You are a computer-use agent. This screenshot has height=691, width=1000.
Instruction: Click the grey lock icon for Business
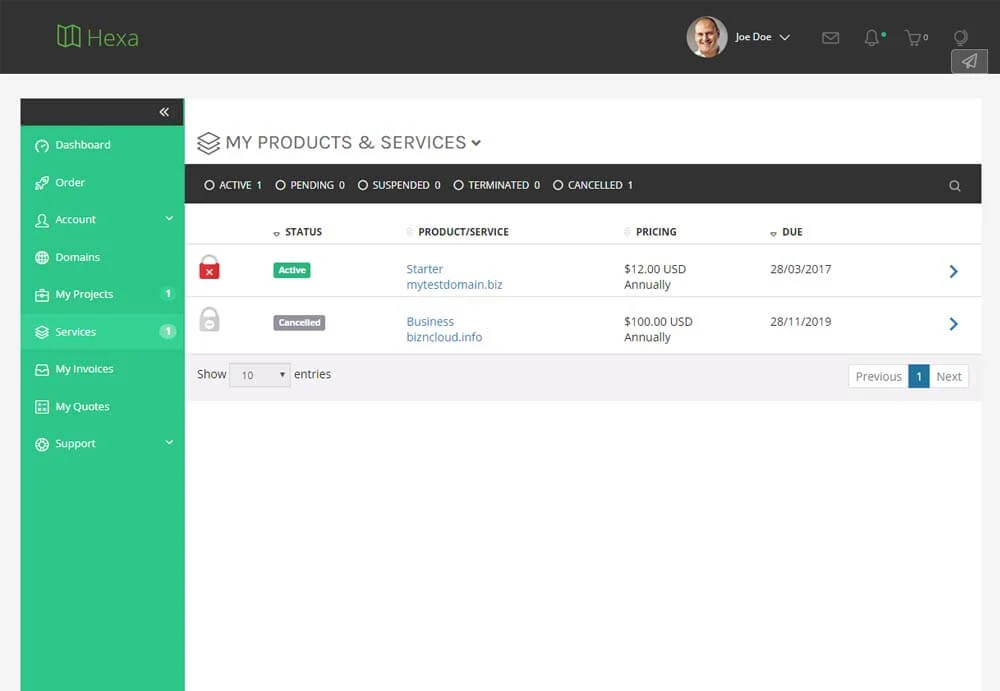(x=209, y=320)
